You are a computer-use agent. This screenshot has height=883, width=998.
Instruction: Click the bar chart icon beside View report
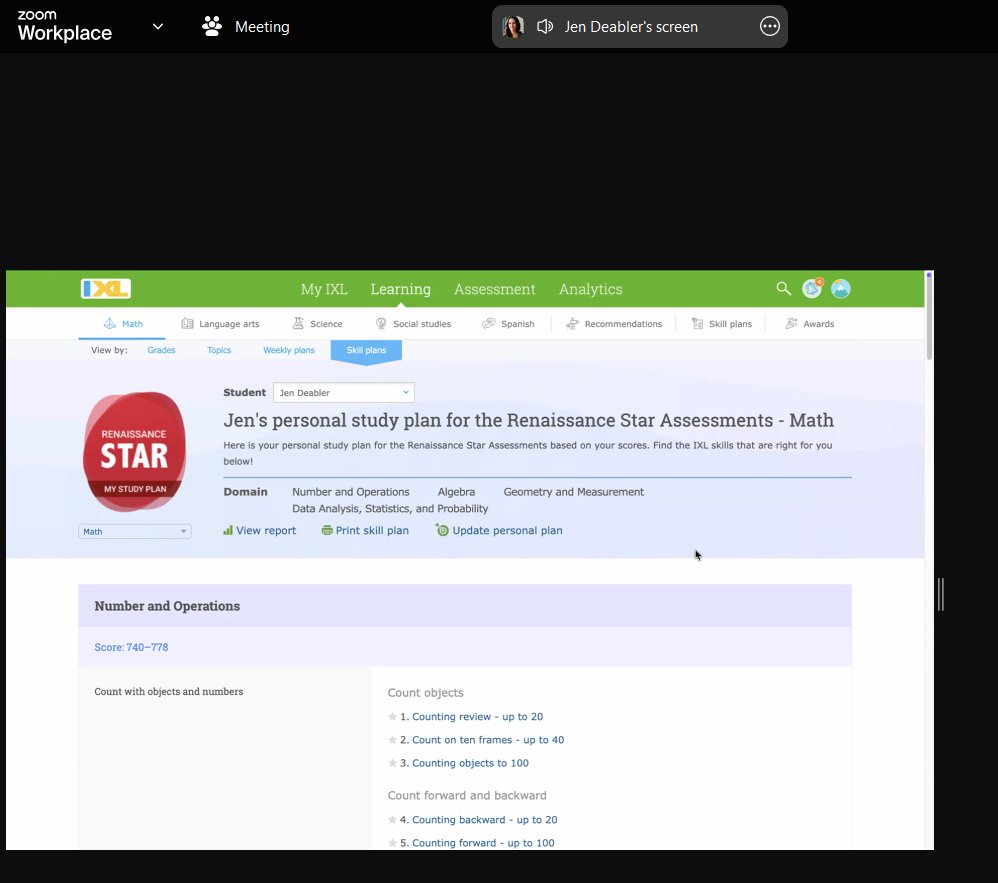(228, 530)
